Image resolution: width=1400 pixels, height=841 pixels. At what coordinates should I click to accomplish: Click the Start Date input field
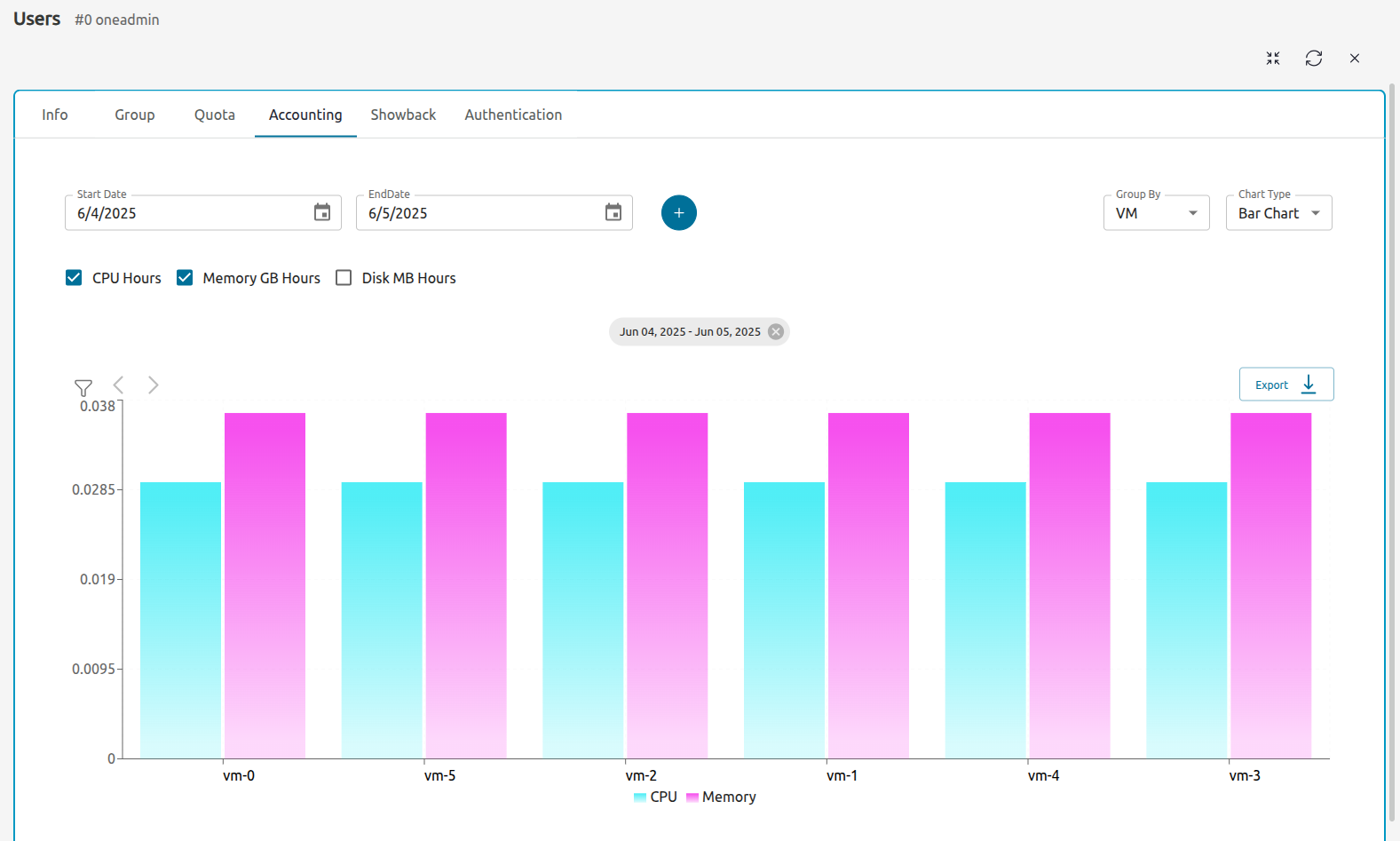(186, 213)
